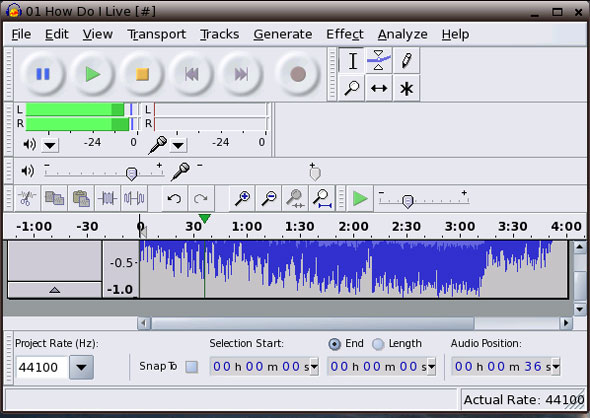590x418 pixels.
Task: Click the Pause transport button
Action: click(43, 74)
